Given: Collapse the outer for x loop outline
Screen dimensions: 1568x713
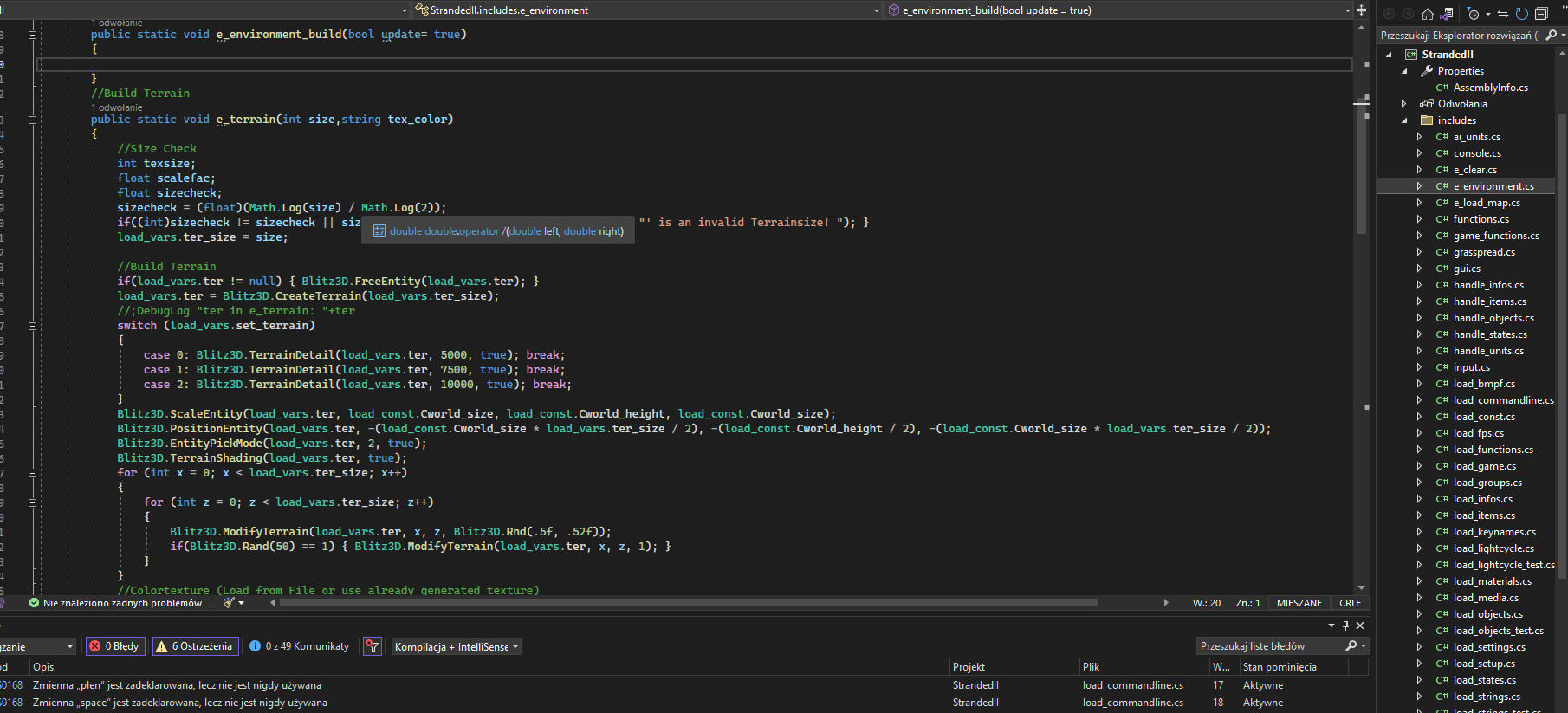Looking at the screenshot, I should (x=32, y=474).
